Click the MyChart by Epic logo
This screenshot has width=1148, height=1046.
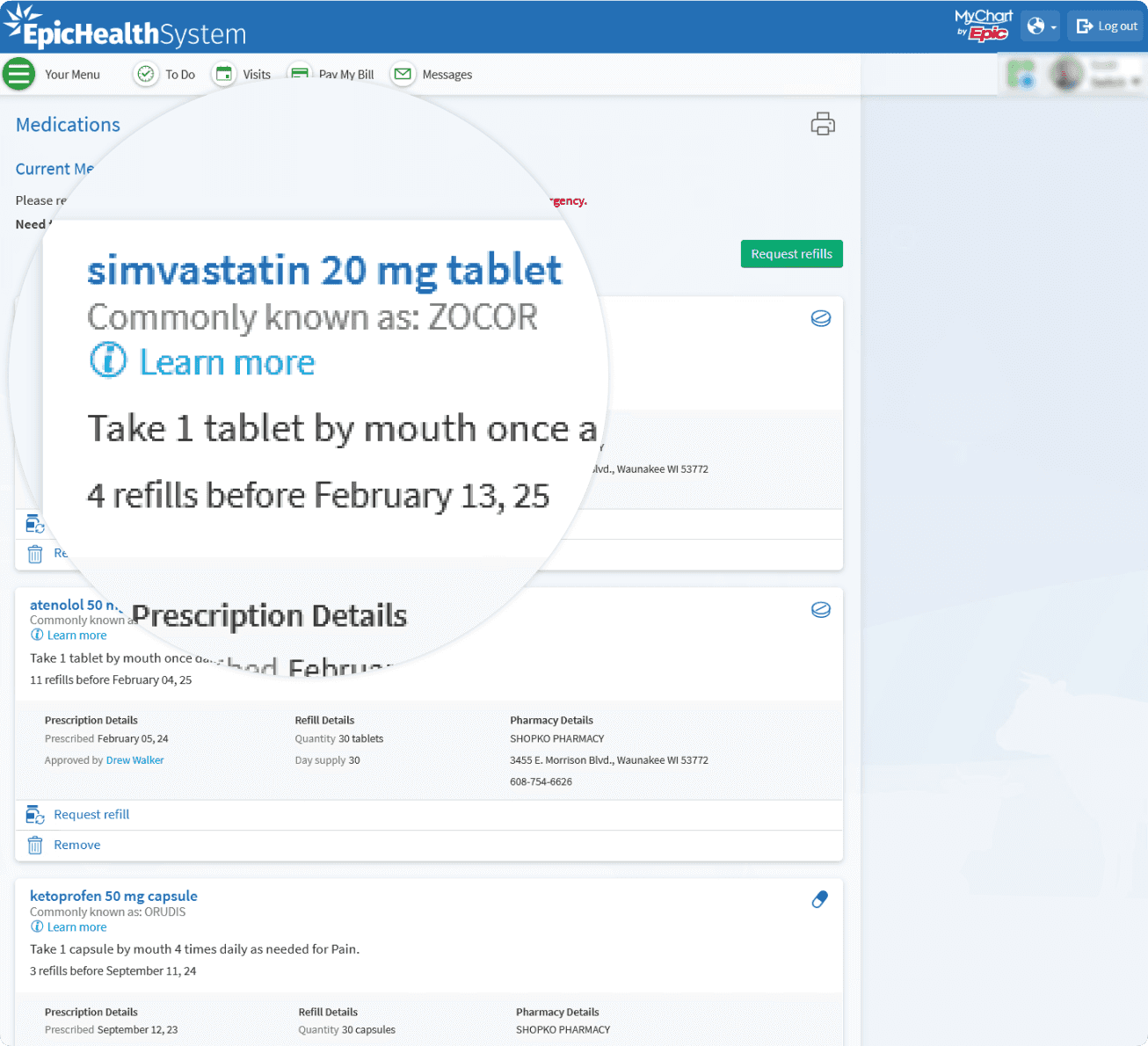pos(984,25)
